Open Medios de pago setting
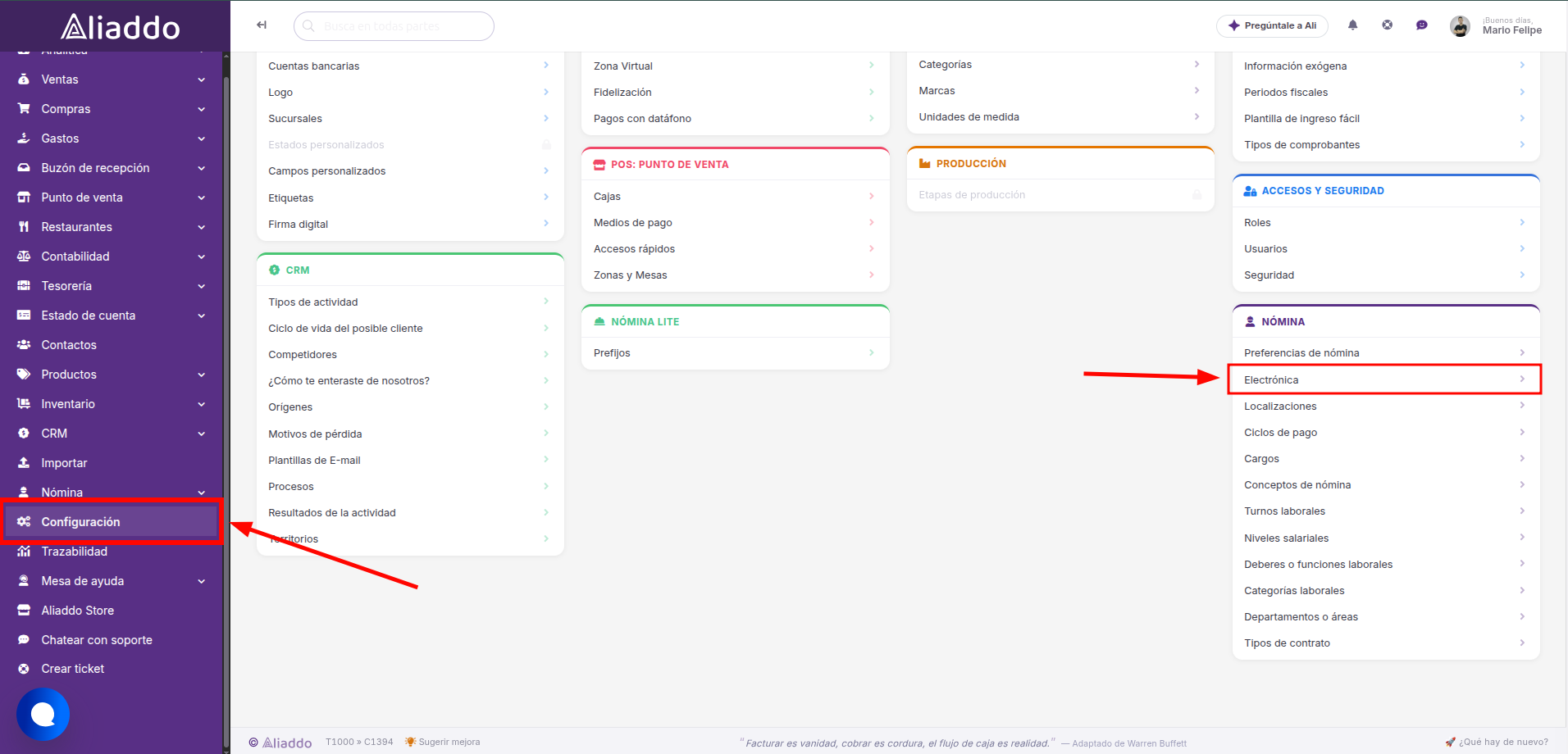Viewport: 1568px width, 754px height. (736, 223)
